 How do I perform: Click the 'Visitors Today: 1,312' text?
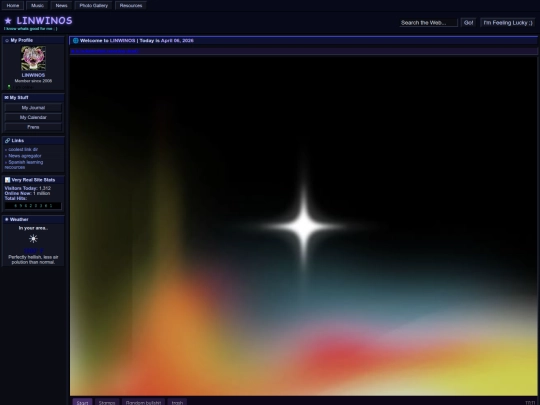28,188
